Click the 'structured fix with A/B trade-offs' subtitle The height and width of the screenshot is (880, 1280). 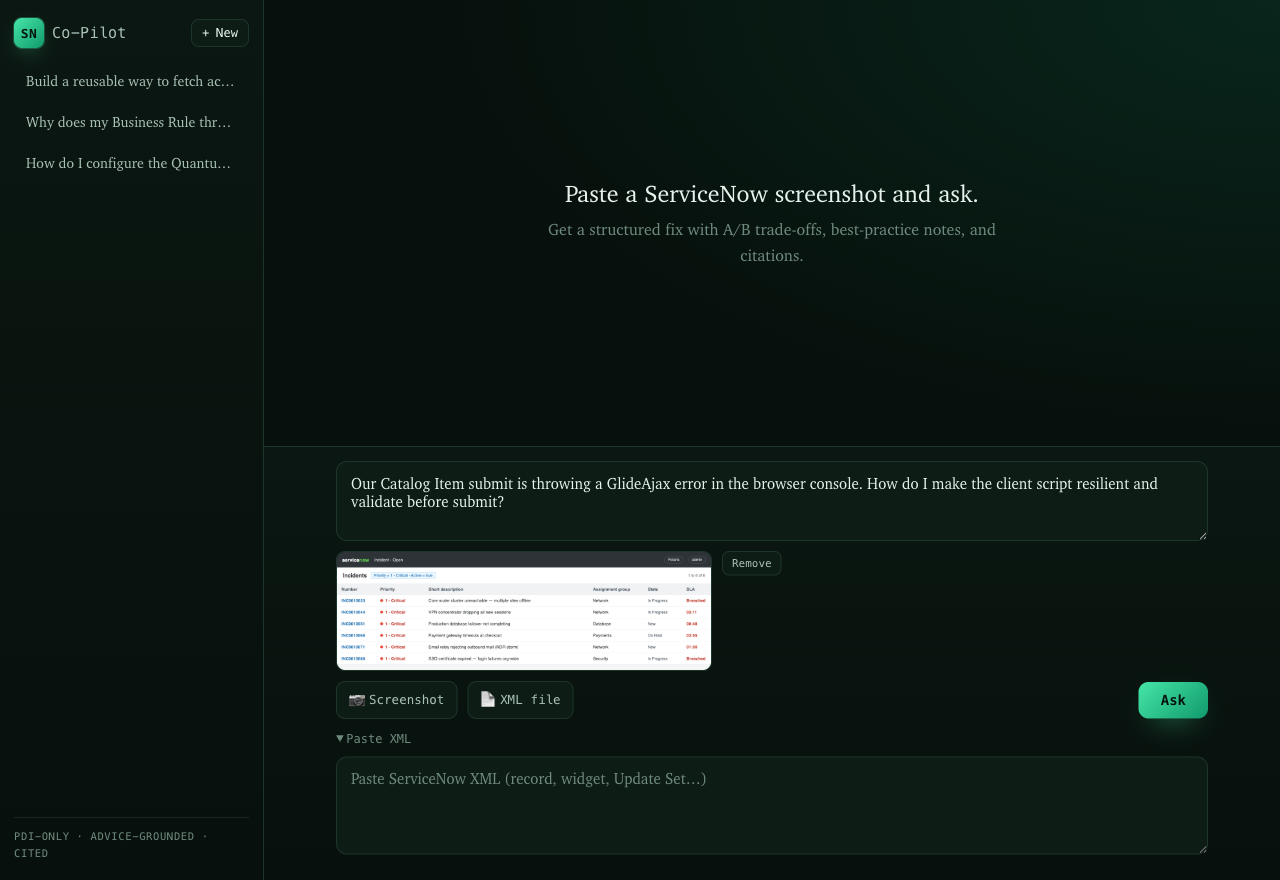click(772, 242)
